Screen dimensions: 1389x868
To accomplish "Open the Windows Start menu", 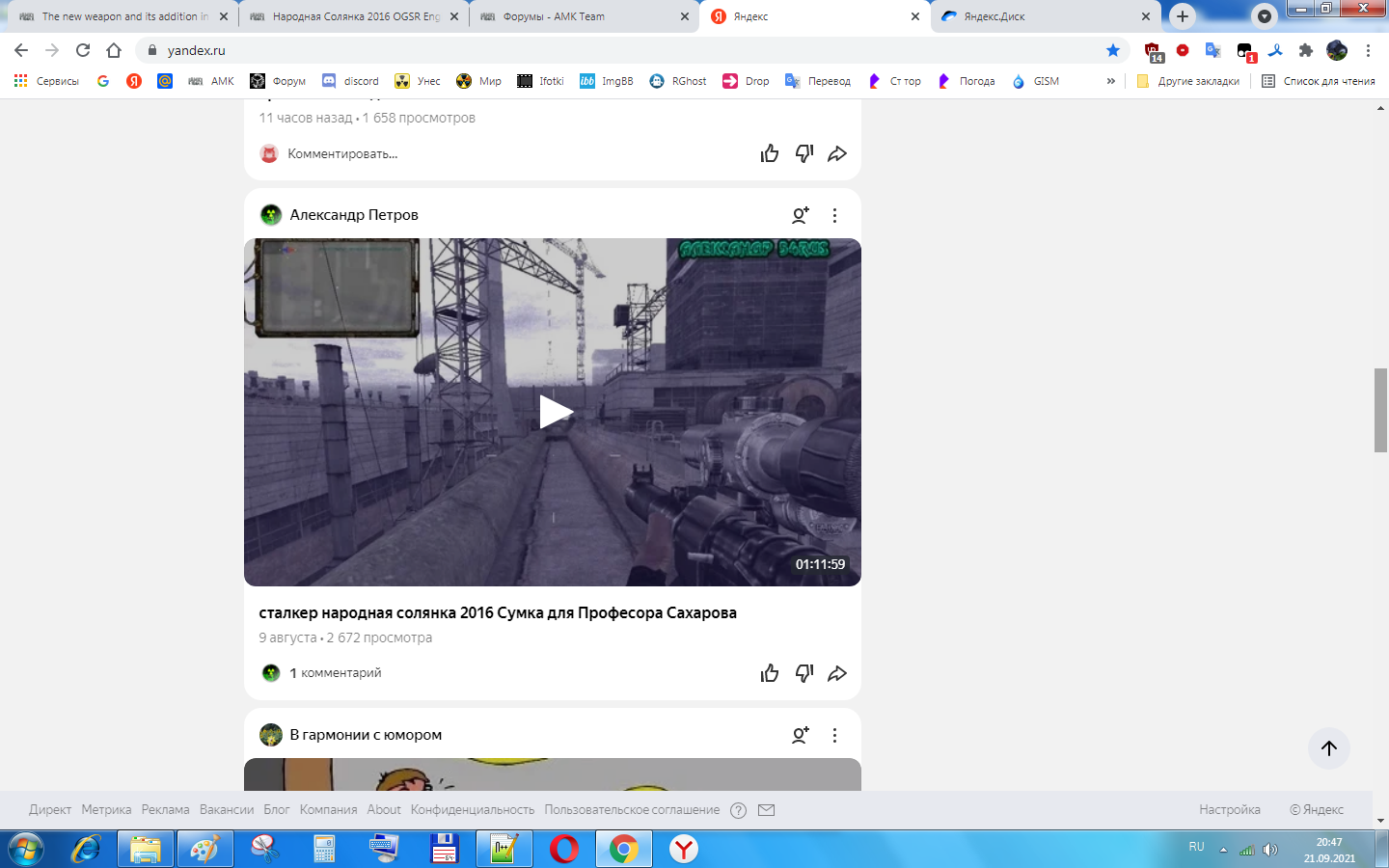I will tap(26, 850).
